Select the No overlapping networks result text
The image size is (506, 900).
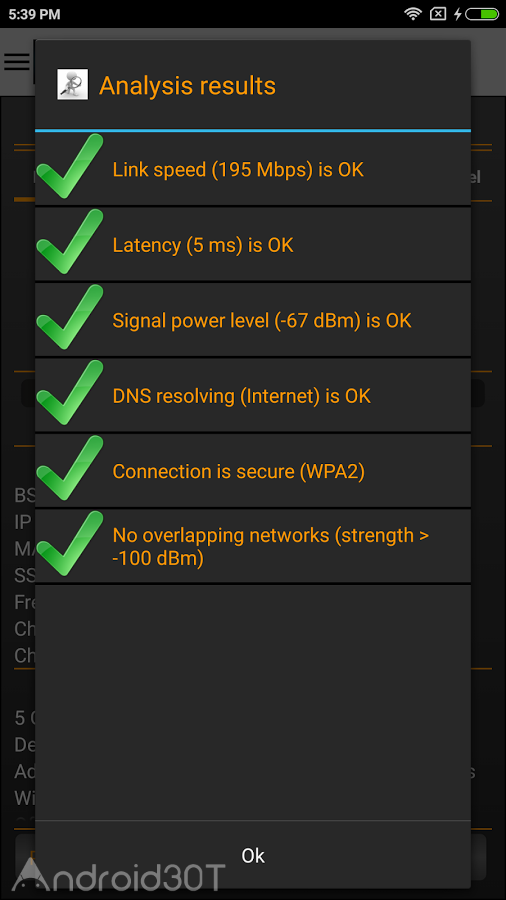pos(271,546)
